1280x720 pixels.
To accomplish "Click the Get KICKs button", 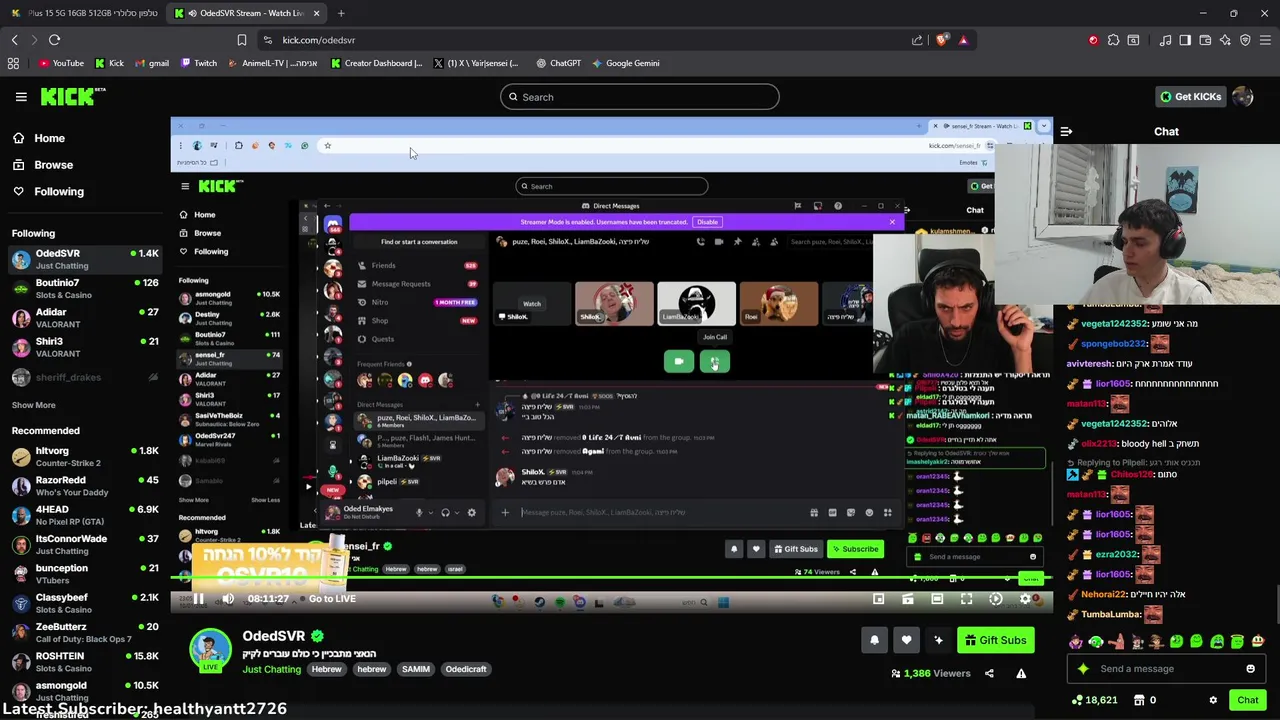I will tap(1190, 97).
